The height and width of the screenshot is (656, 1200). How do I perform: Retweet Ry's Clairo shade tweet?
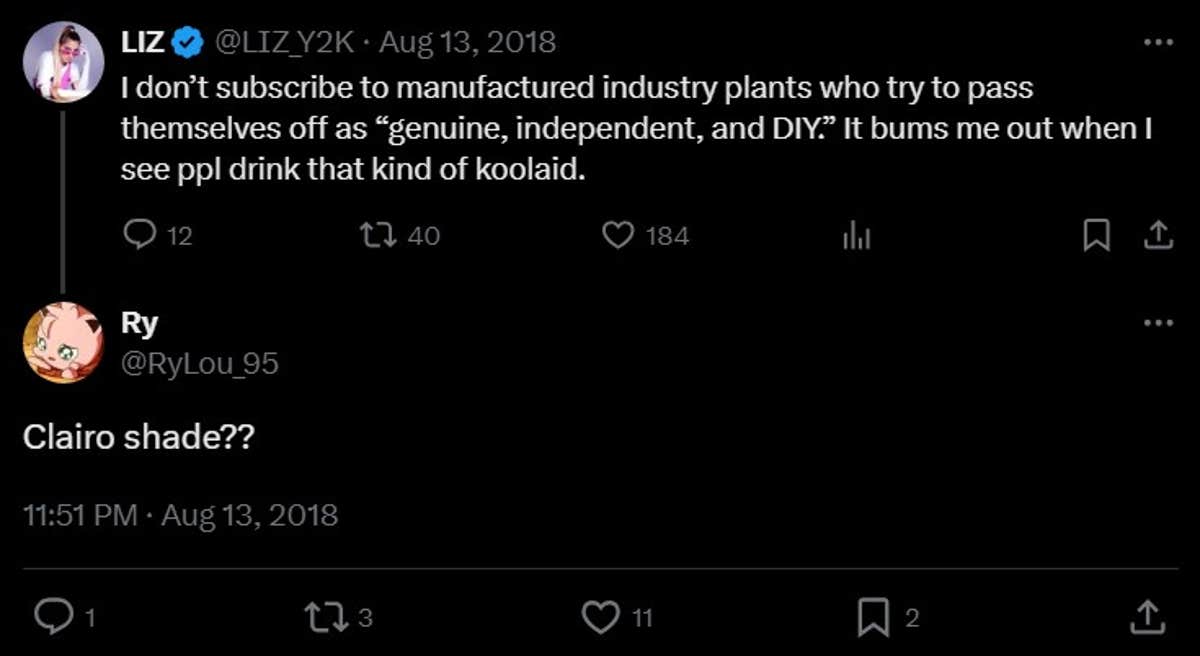[329, 617]
